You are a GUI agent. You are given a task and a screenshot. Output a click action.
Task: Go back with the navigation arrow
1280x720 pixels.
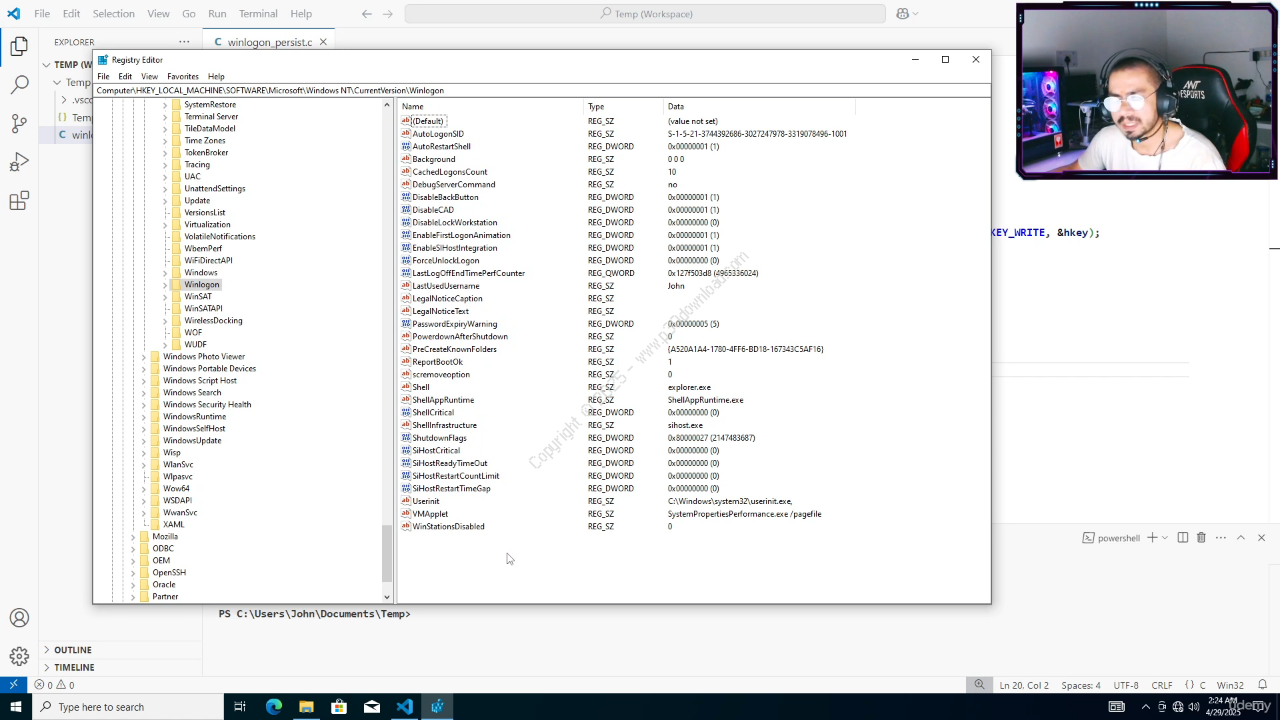pyautogui.click(x=366, y=14)
